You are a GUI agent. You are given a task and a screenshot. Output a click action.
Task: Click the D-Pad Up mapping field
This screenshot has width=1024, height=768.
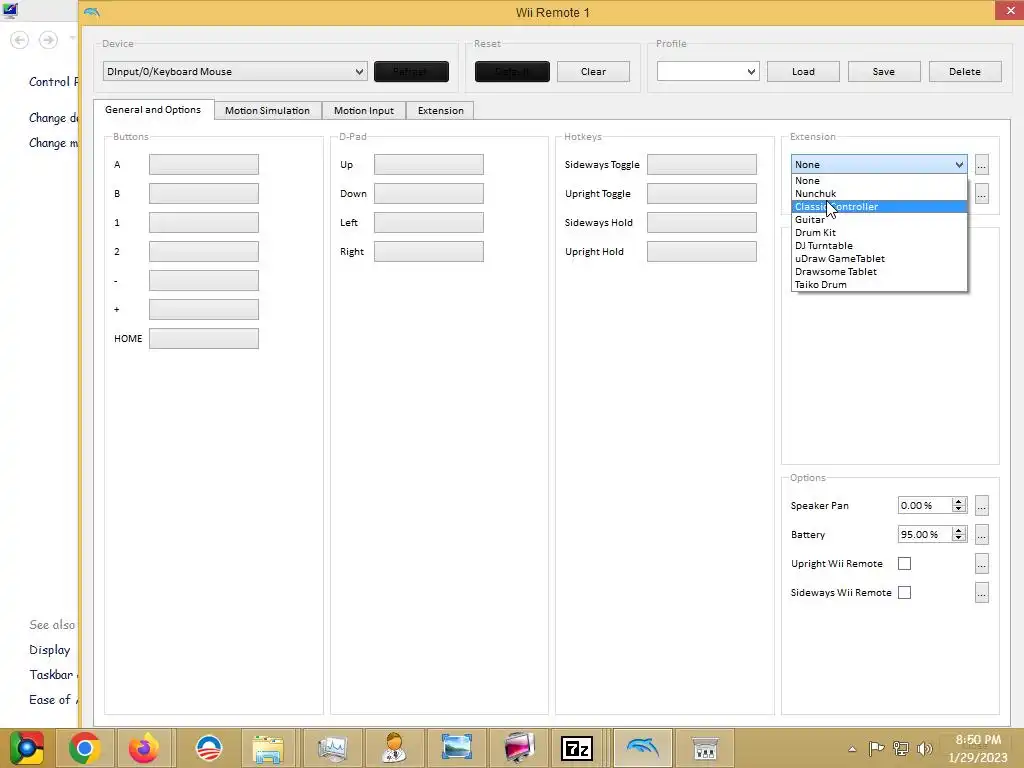(x=428, y=165)
